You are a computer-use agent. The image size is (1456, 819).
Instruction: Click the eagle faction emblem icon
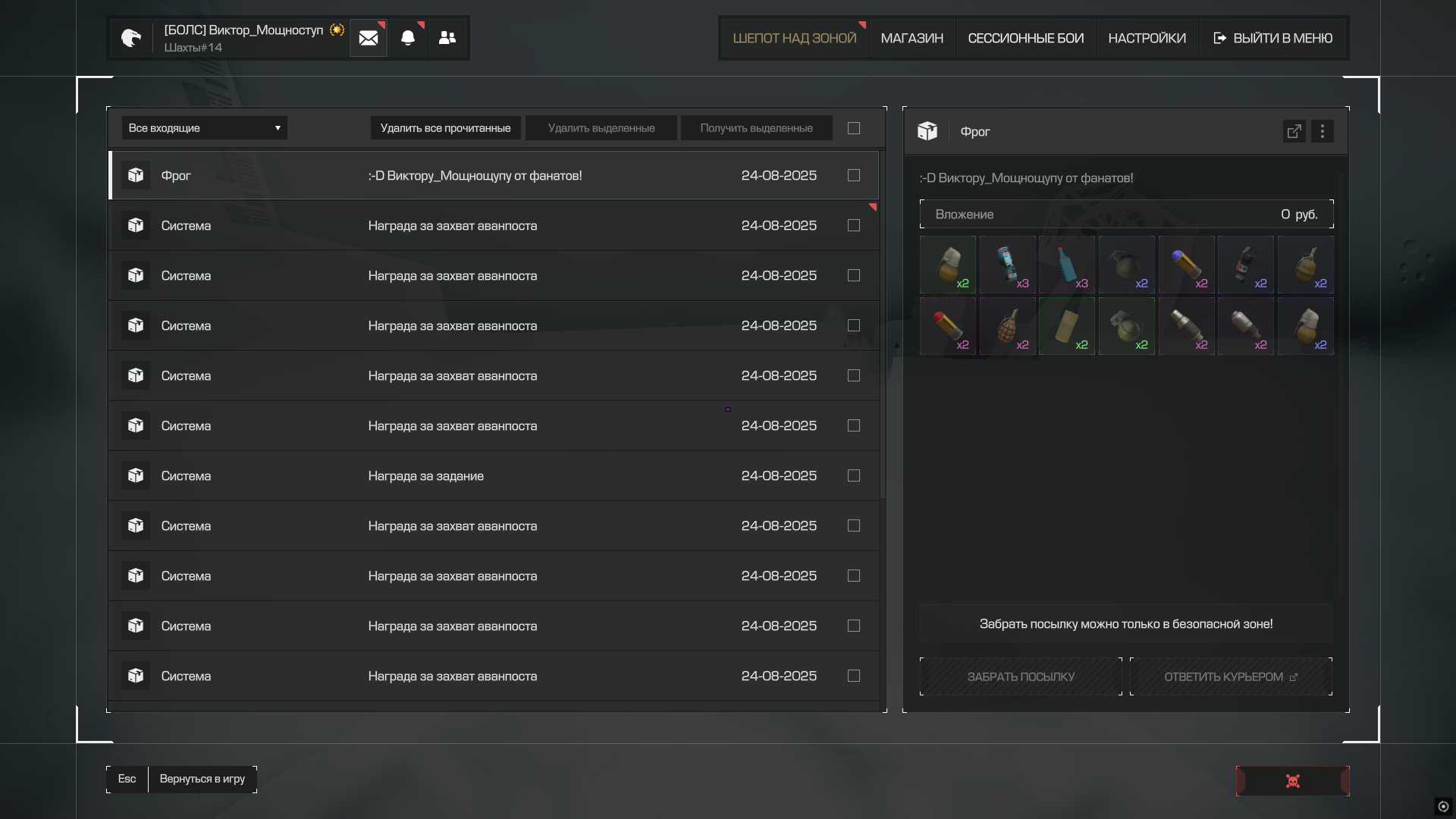click(x=131, y=38)
